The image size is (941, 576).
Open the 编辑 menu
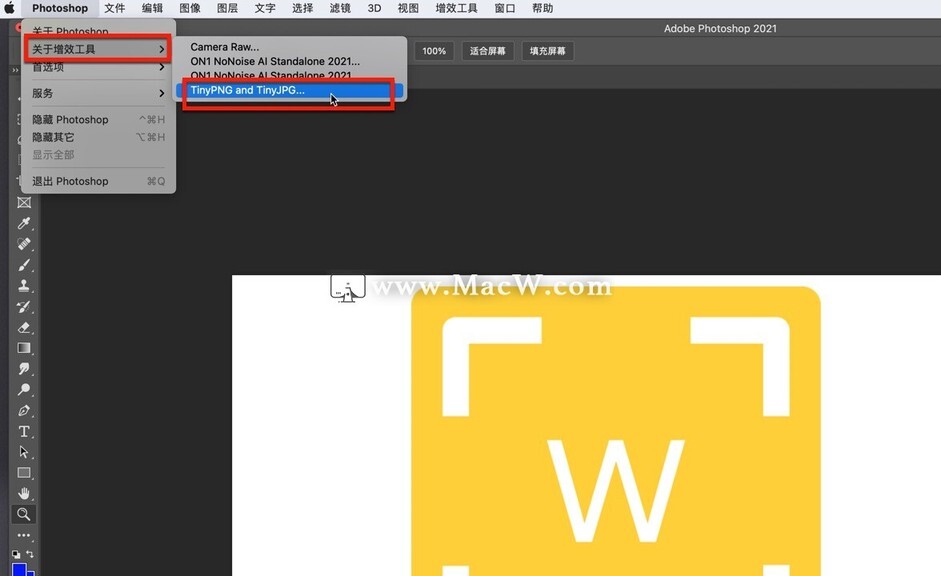152,8
